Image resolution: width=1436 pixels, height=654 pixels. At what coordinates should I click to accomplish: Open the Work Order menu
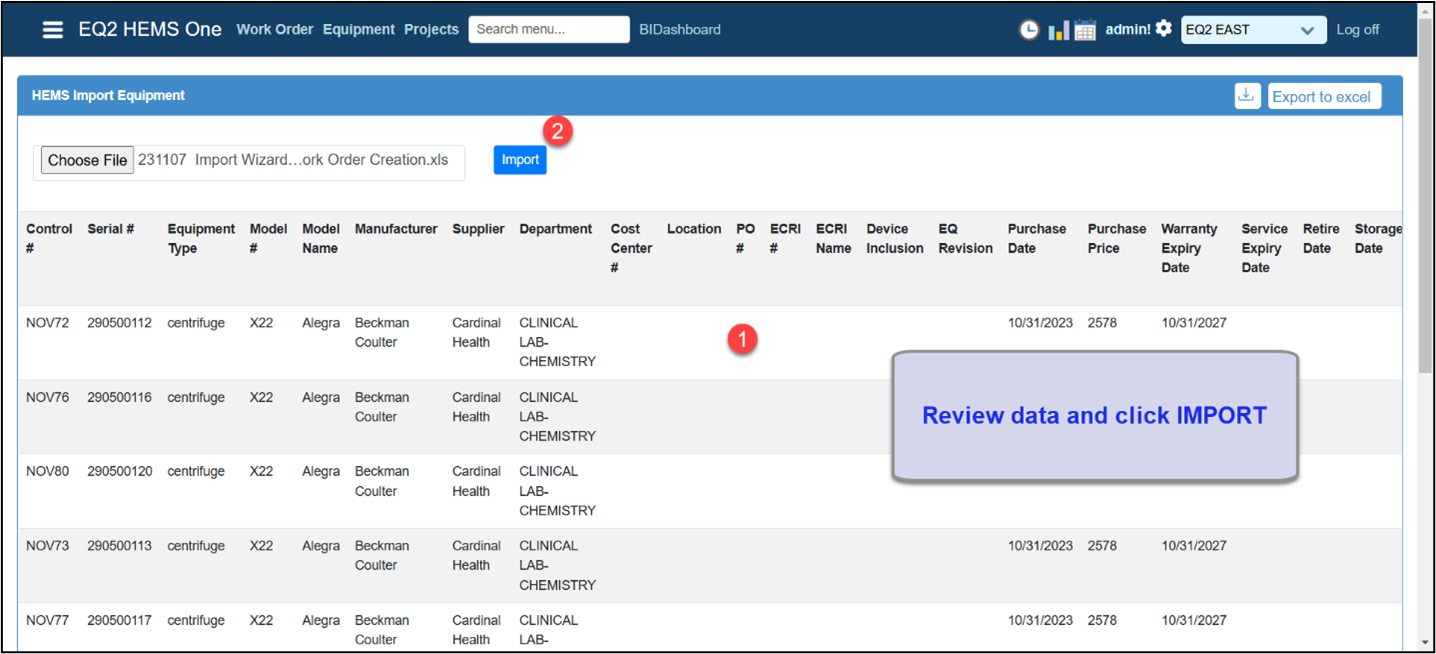(x=275, y=30)
